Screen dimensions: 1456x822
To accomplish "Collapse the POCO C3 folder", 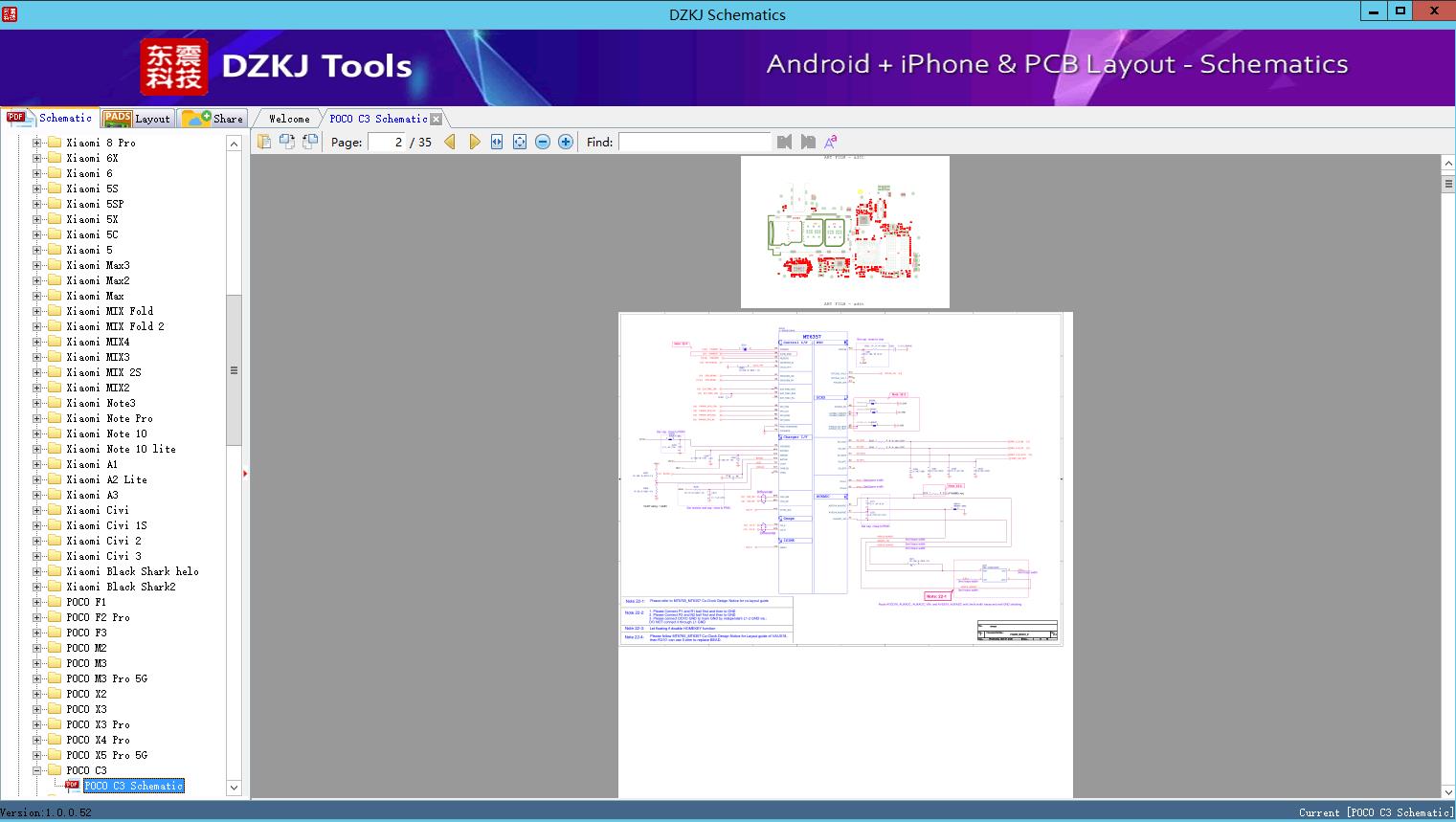I will pos(36,770).
